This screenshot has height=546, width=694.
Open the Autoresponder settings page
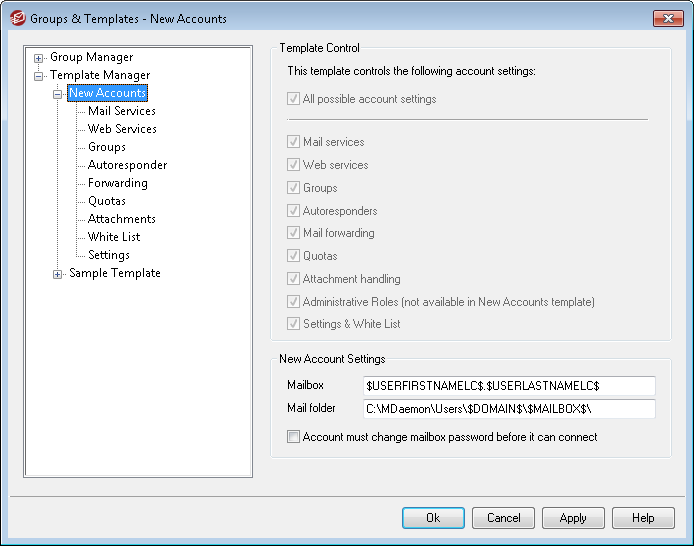tap(127, 165)
